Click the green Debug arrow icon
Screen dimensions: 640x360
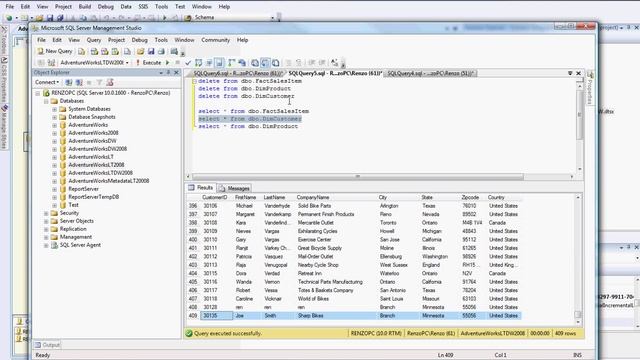click(167, 63)
